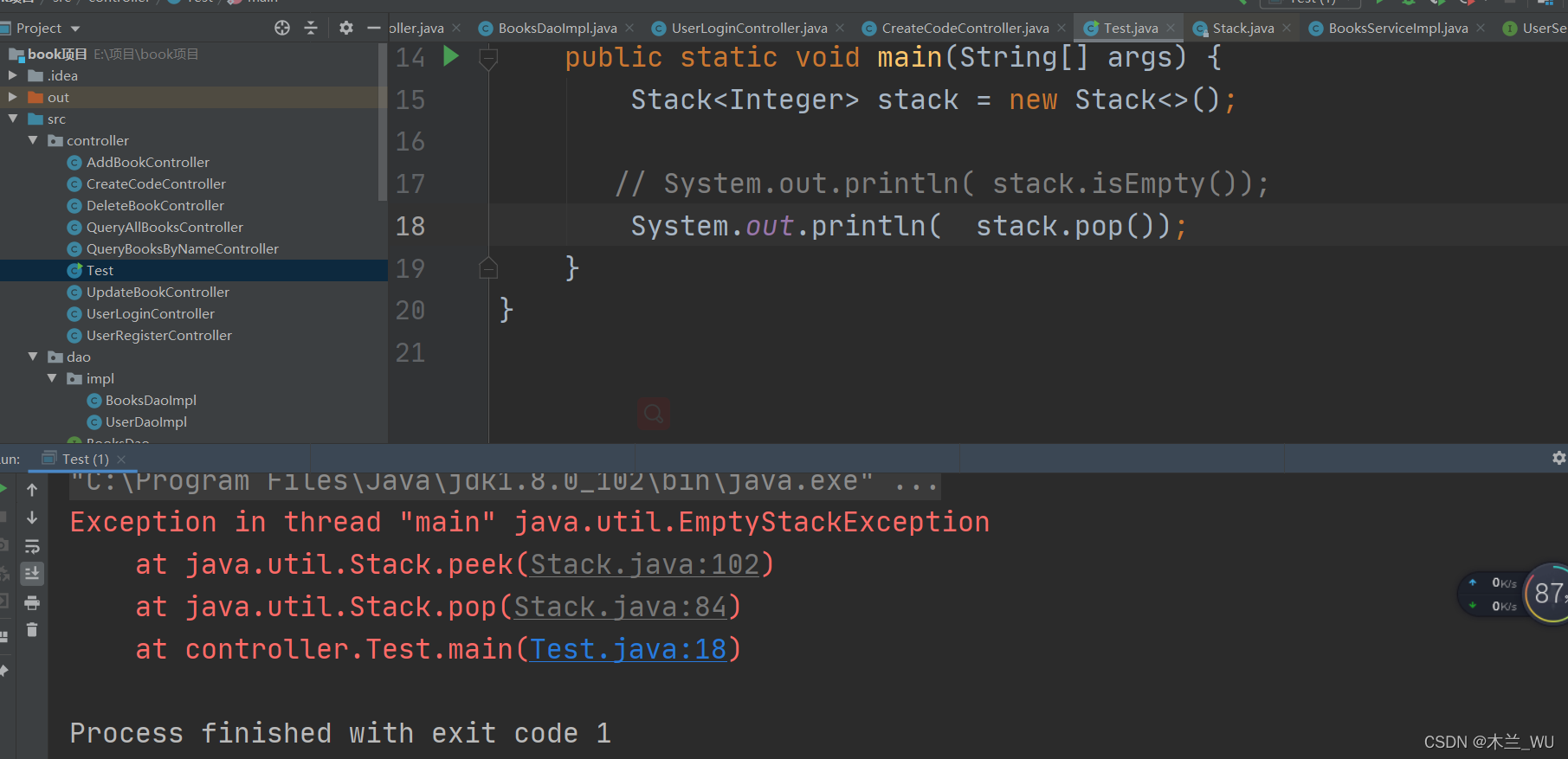
Task: Jump up the stack trace with up arrow
Action: click(32, 490)
